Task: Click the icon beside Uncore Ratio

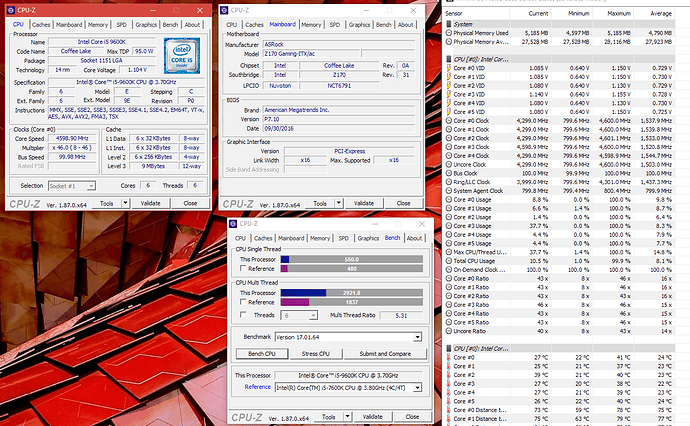Action: click(449, 331)
